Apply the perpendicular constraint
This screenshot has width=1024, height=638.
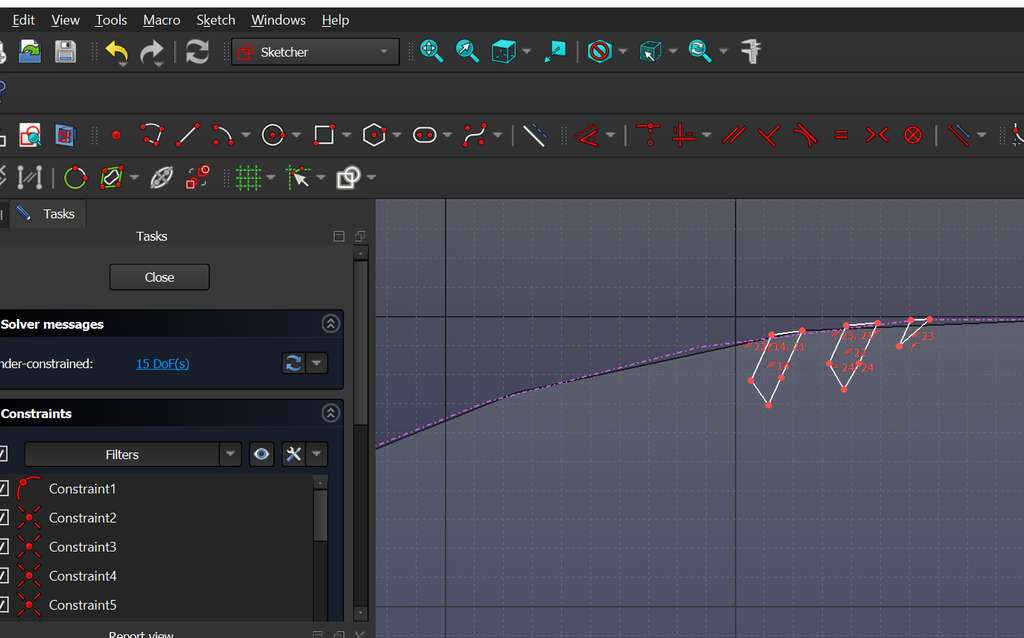coord(769,135)
